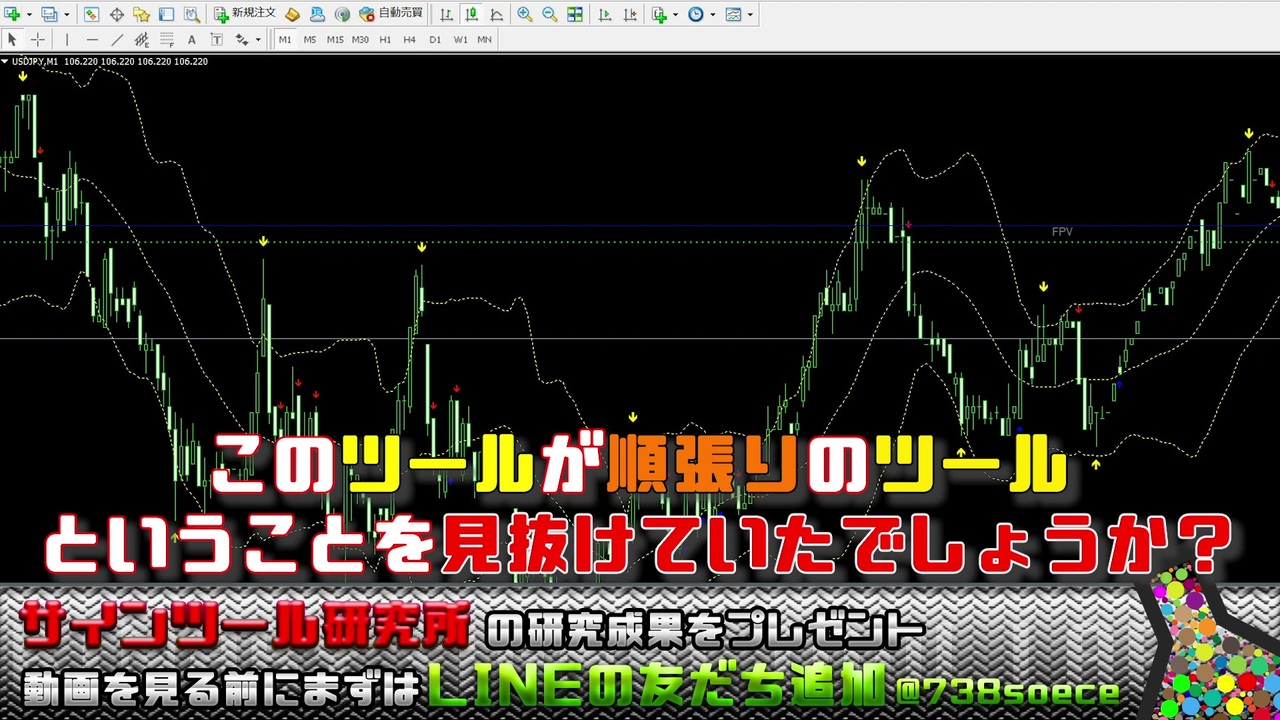Image resolution: width=1280 pixels, height=720 pixels.
Task: Click the FPV label on the chart
Action: tap(1062, 232)
